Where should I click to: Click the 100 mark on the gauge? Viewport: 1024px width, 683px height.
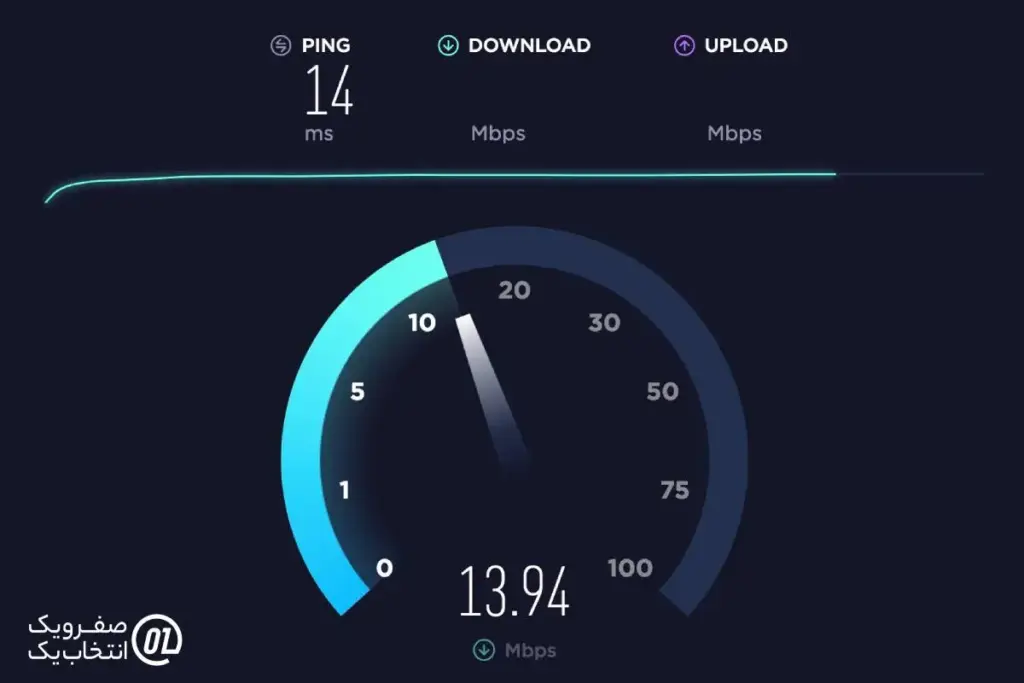(630, 568)
